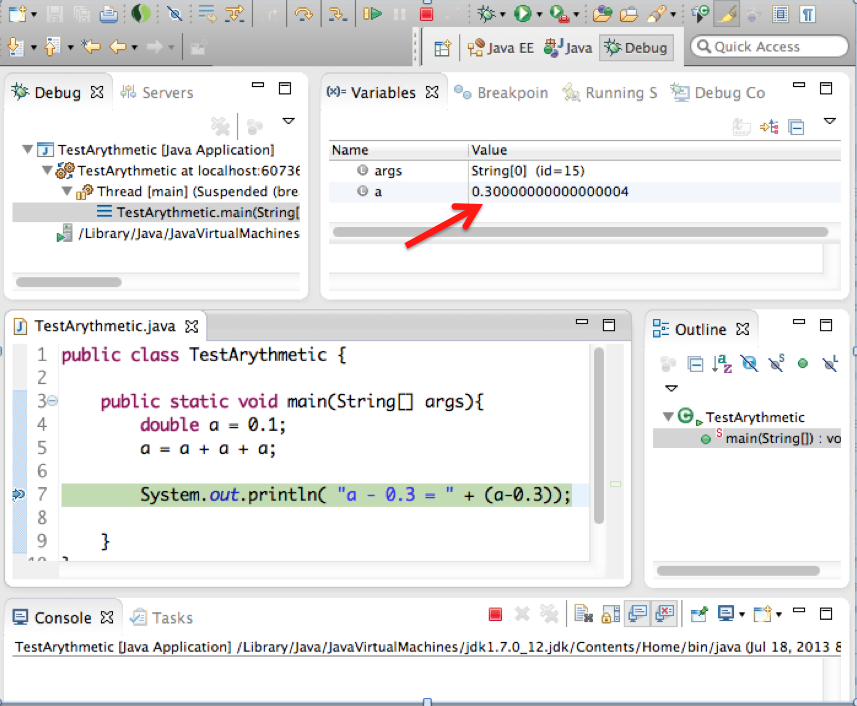The height and width of the screenshot is (706, 857).
Task: Click the Open Perspective icon
Action: coord(442,47)
